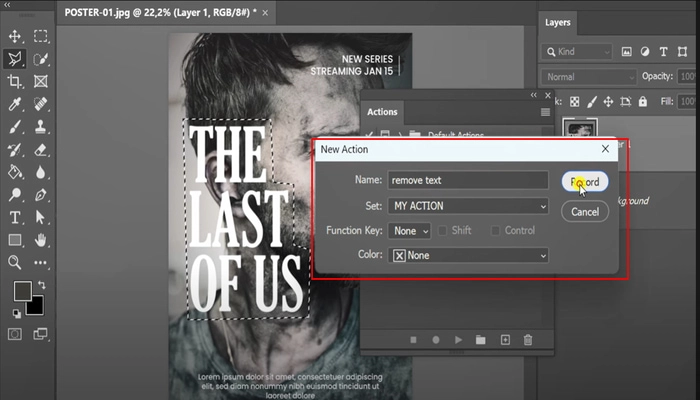This screenshot has width=700, height=400.
Task: Reset default foreground and background colors
Action: click(x=17, y=313)
